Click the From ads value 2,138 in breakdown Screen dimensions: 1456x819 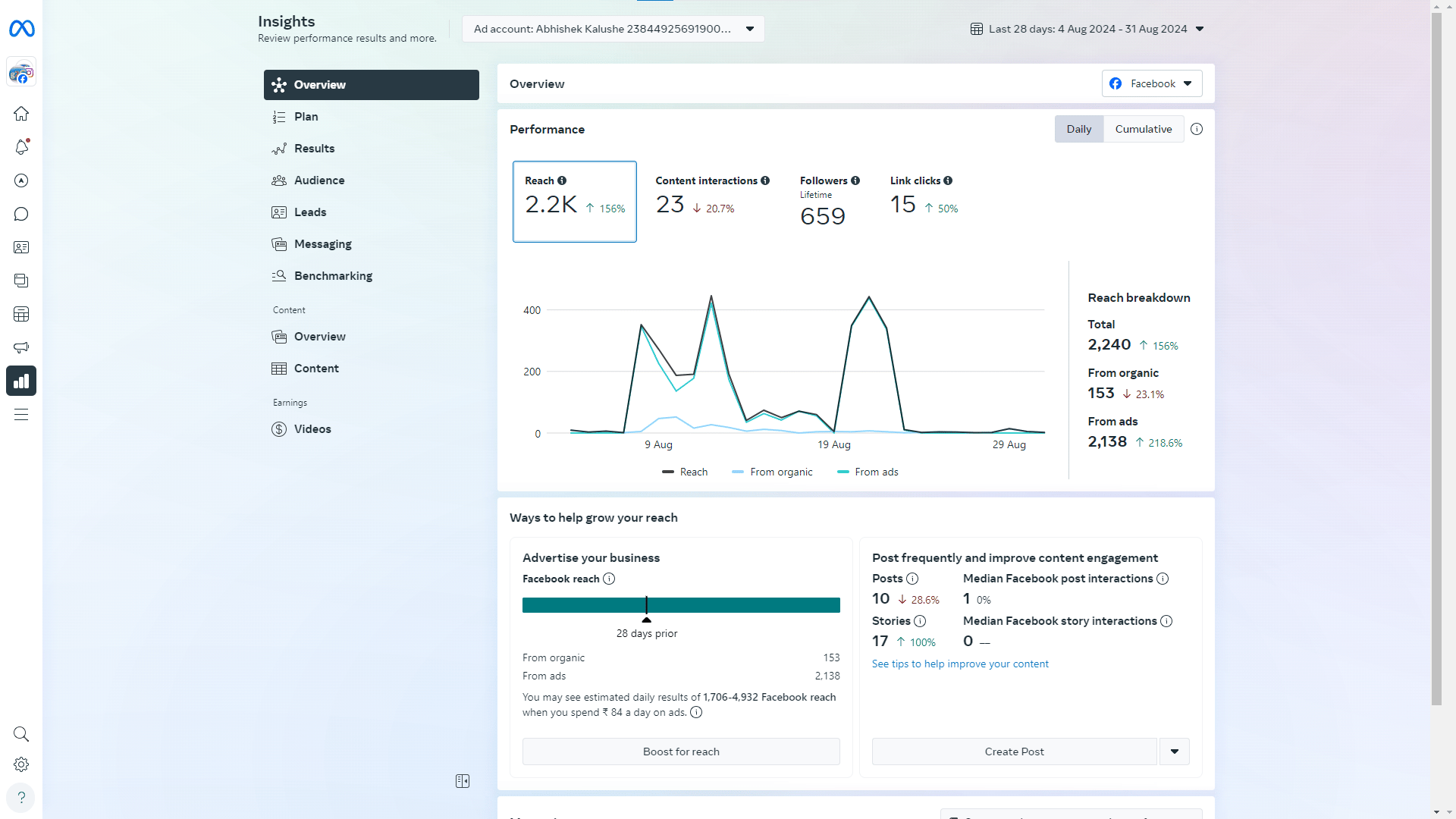tap(1107, 442)
